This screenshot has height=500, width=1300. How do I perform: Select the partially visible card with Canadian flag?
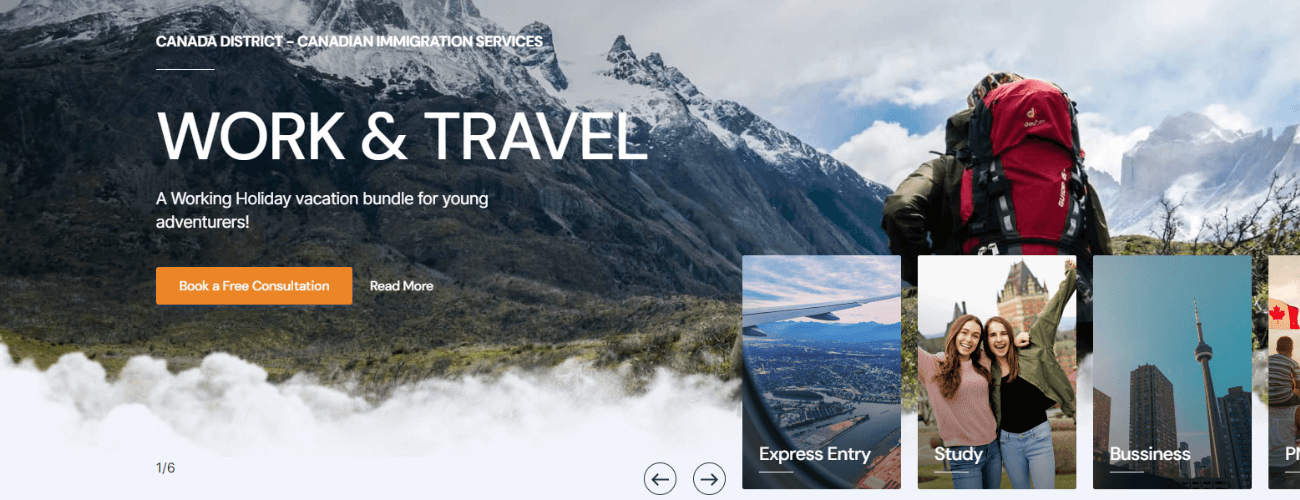click(1284, 372)
